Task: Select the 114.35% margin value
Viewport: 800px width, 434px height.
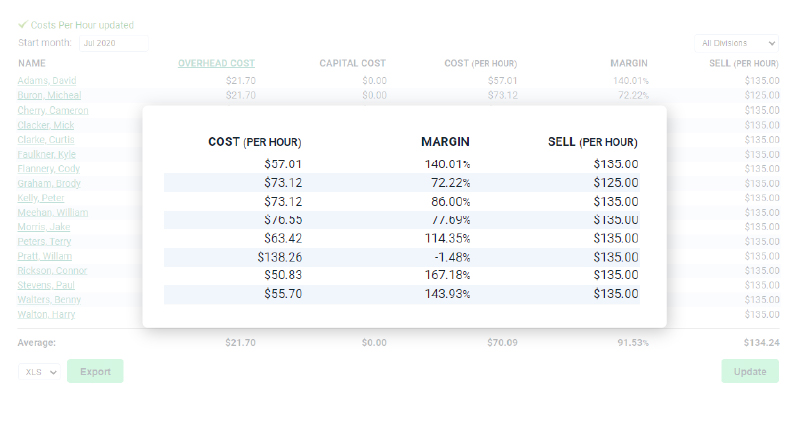Action: pos(447,238)
